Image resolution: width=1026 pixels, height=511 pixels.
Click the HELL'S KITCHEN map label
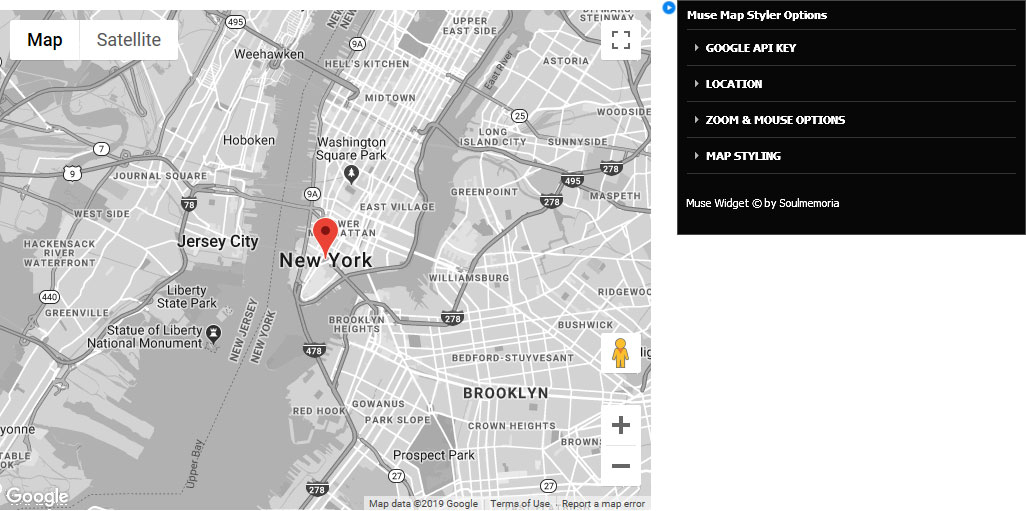[x=366, y=63]
